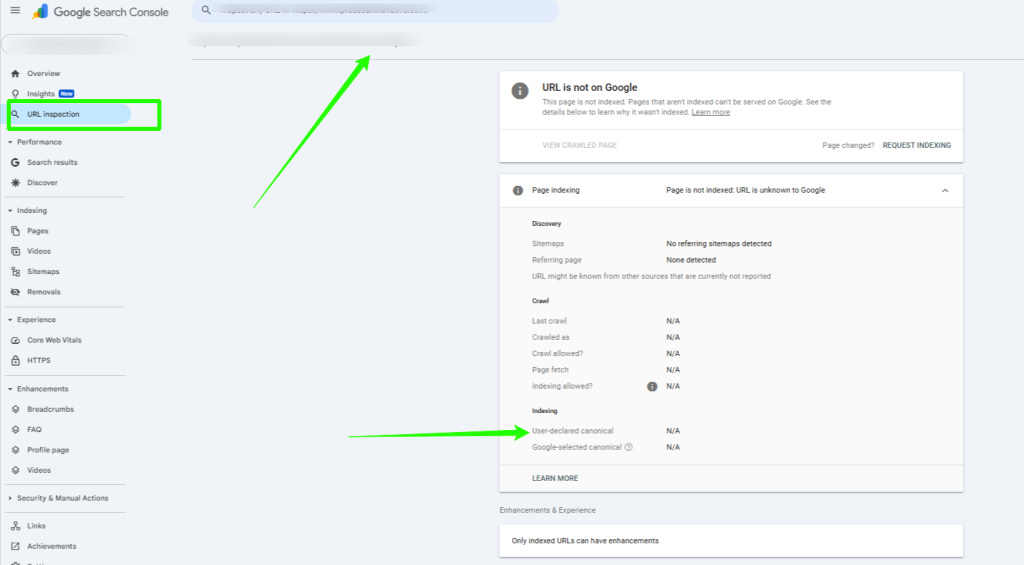
Task: Click the Core Web Vitals gauge icon
Action: pos(16,340)
